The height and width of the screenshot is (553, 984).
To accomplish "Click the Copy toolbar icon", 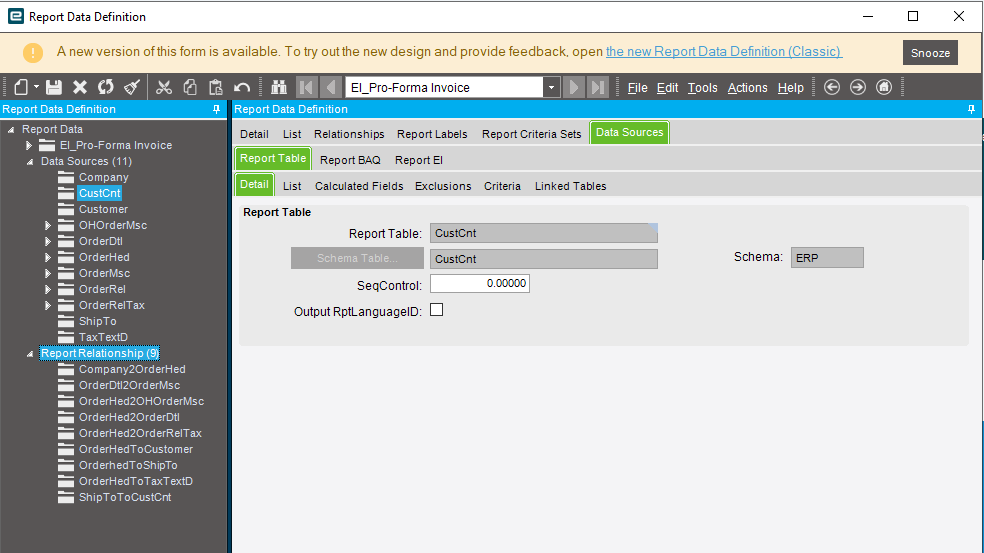I will [190, 87].
